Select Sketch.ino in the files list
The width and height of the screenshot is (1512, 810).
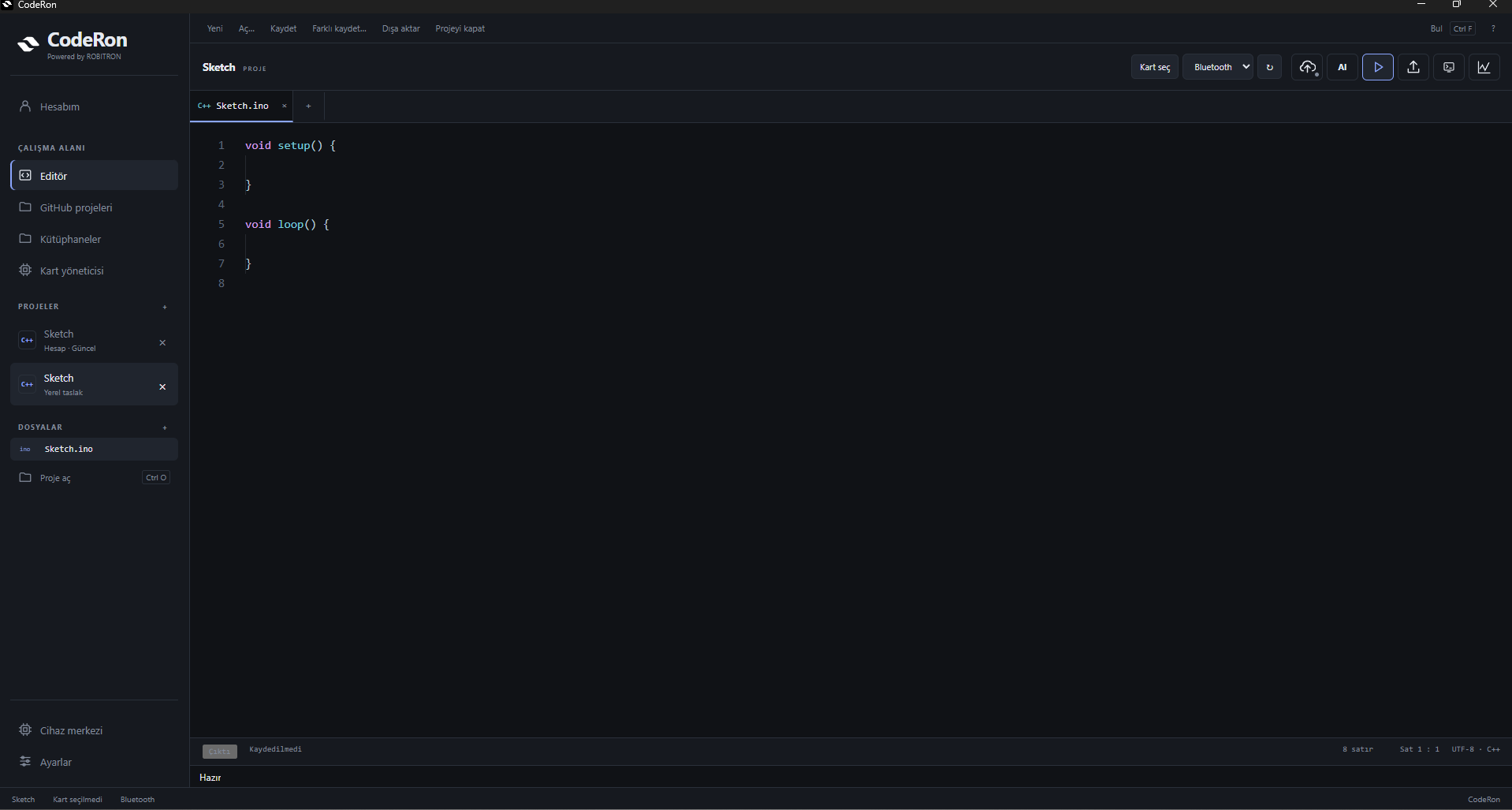(94, 449)
